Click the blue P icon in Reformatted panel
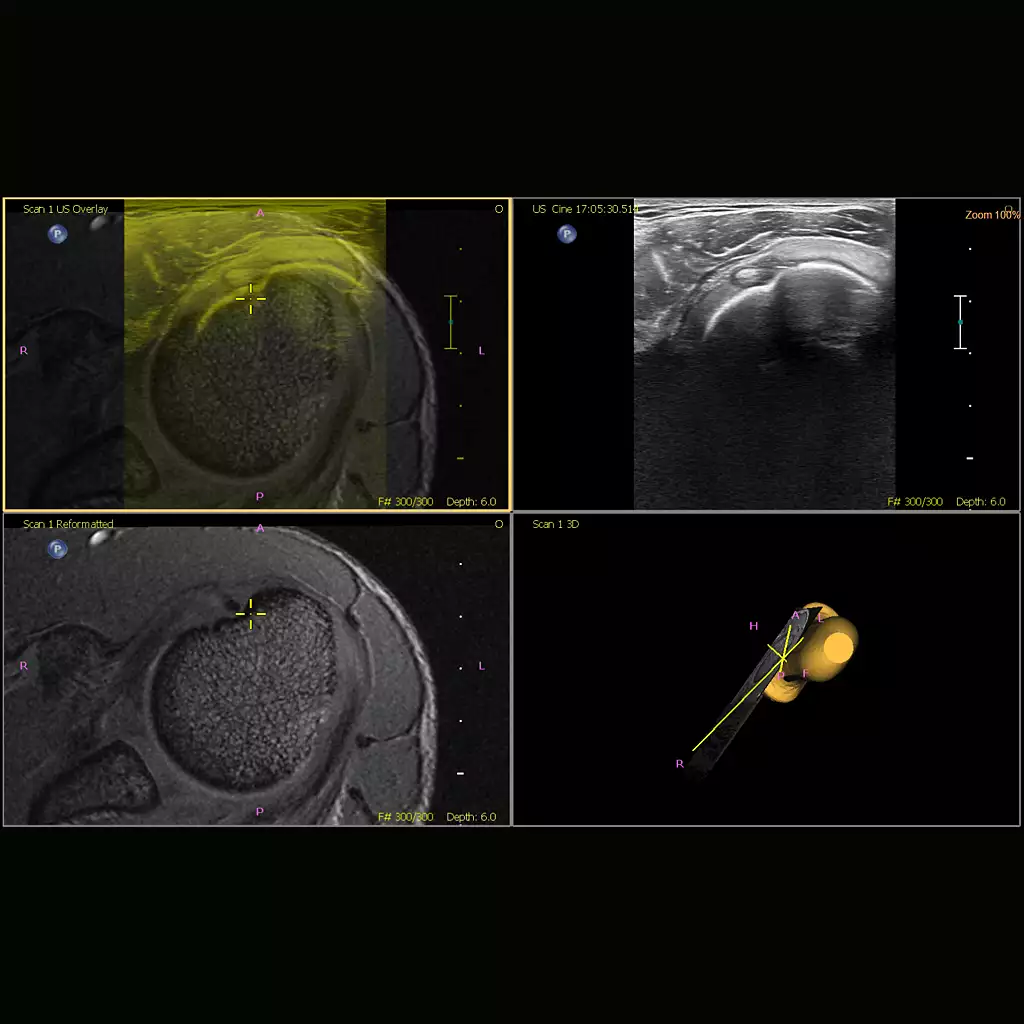Viewport: 1024px width, 1024px height. tap(58, 549)
